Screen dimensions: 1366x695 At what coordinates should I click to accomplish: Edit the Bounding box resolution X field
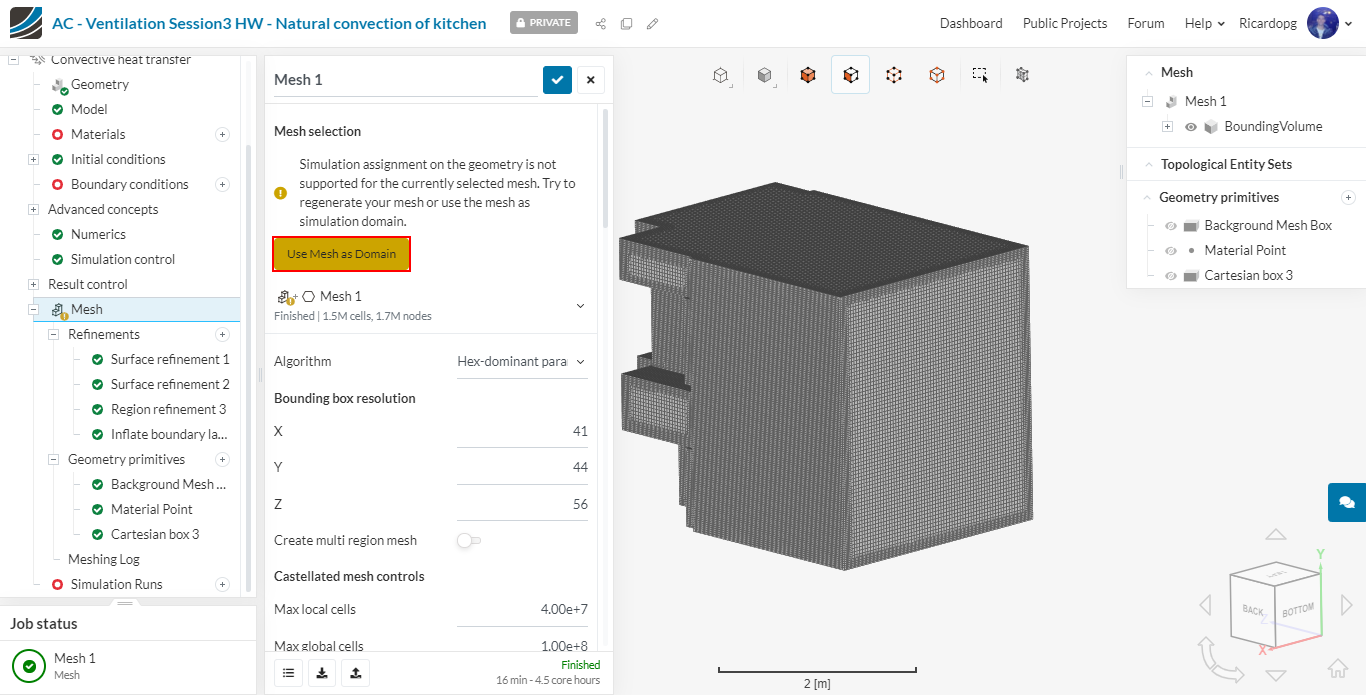click(x=522, y=431)
